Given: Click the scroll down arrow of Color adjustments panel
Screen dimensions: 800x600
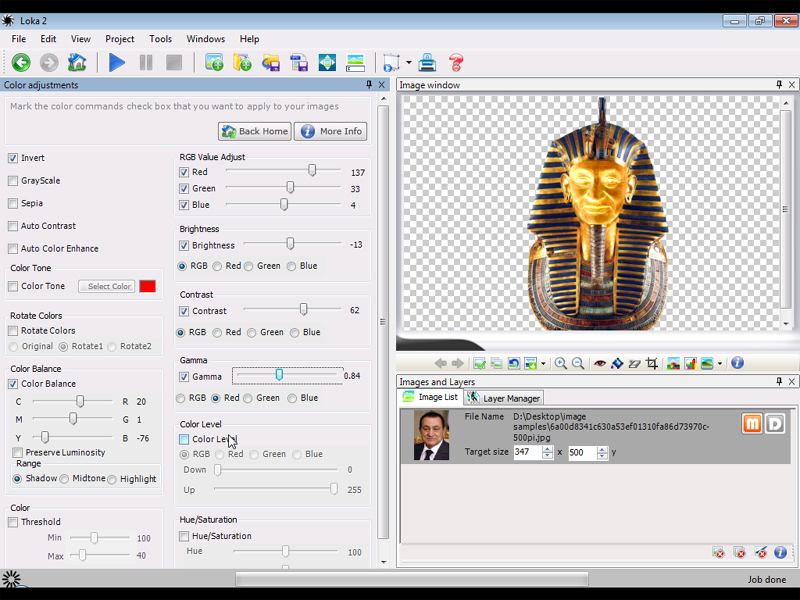Looking at the screenshot, I should click(x=383, y=562).
